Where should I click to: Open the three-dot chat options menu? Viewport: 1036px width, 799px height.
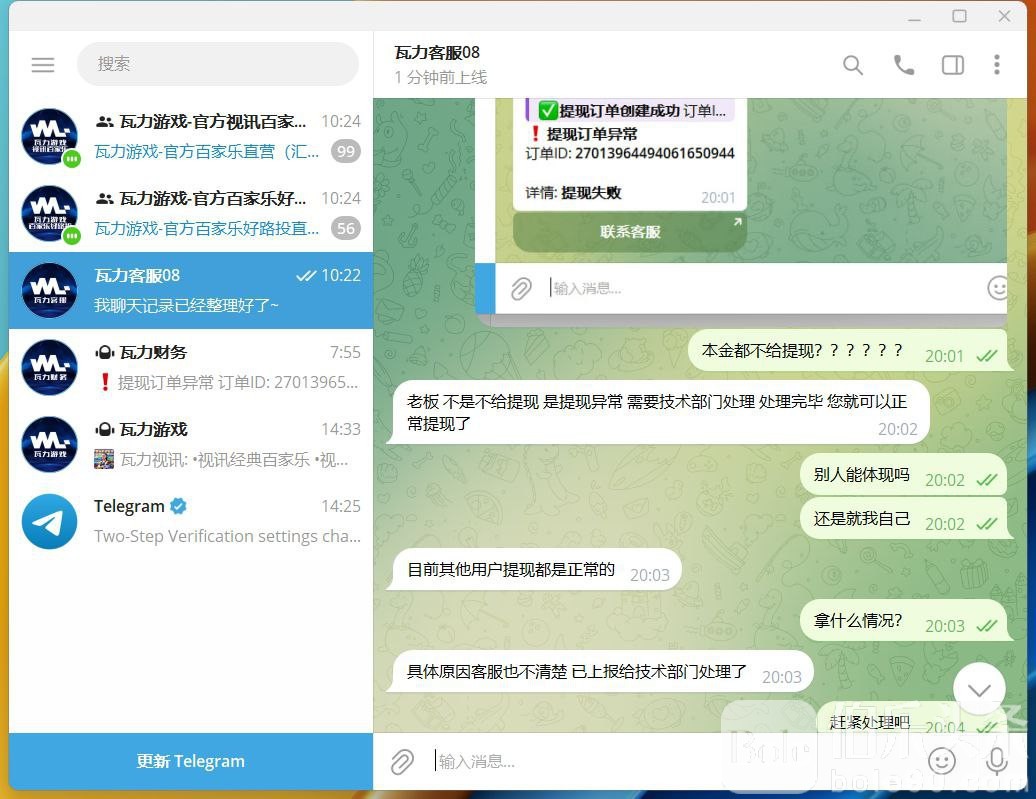(x=996, y=65)
